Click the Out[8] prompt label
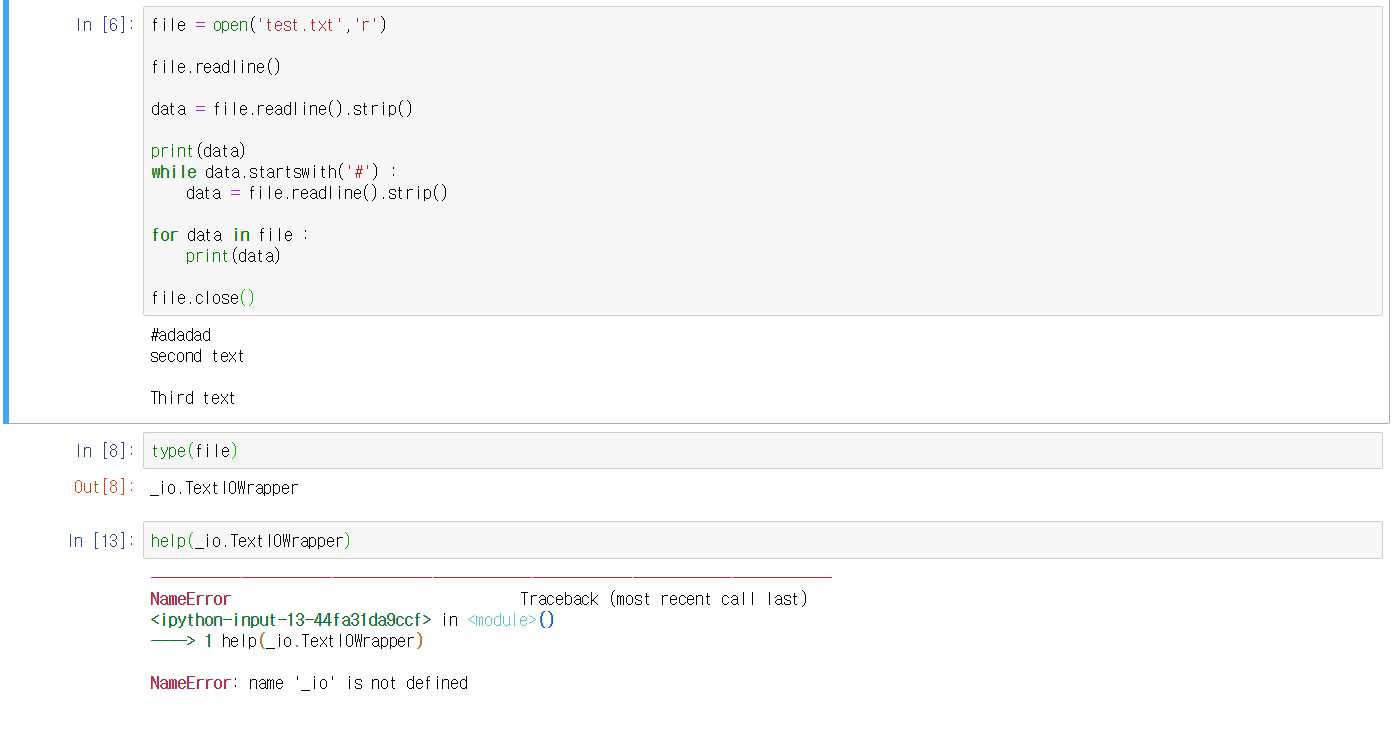Viewport: 1400px width, 748px height. (103, 488)
